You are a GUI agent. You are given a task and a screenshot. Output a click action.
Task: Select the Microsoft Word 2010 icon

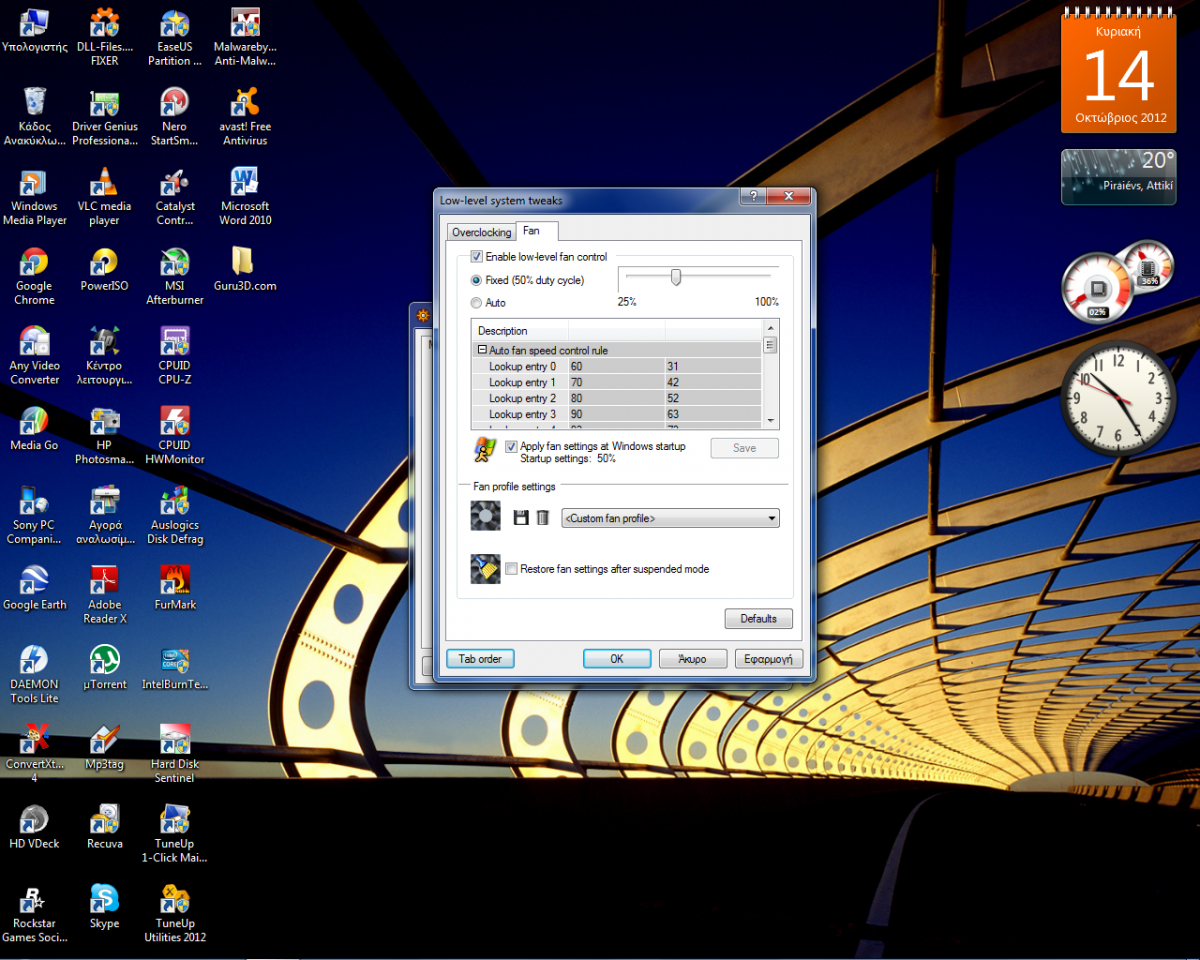(x=245, y=197)
